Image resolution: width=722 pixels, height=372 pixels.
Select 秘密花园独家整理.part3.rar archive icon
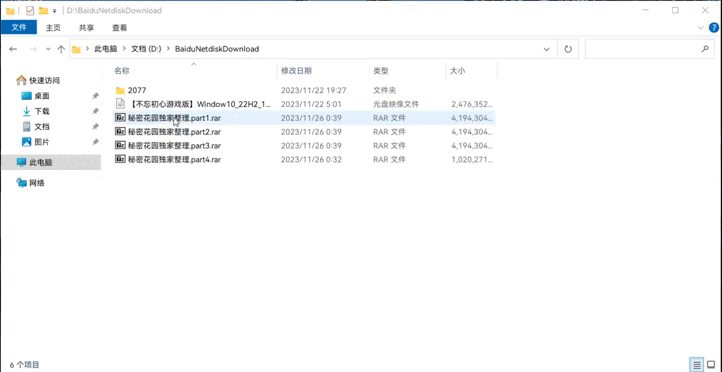pos(120,145)
